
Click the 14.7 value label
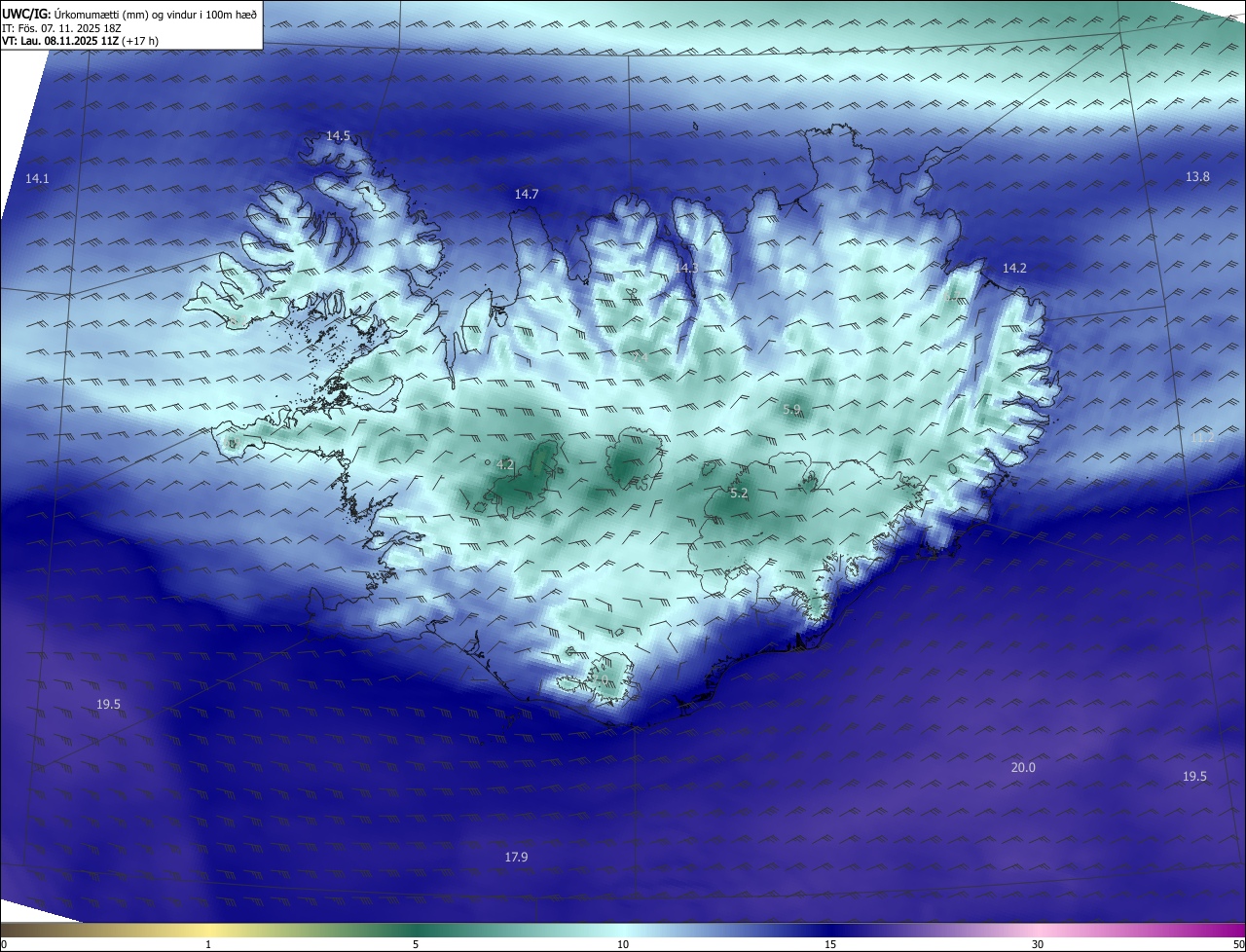(x=527, y=194)
